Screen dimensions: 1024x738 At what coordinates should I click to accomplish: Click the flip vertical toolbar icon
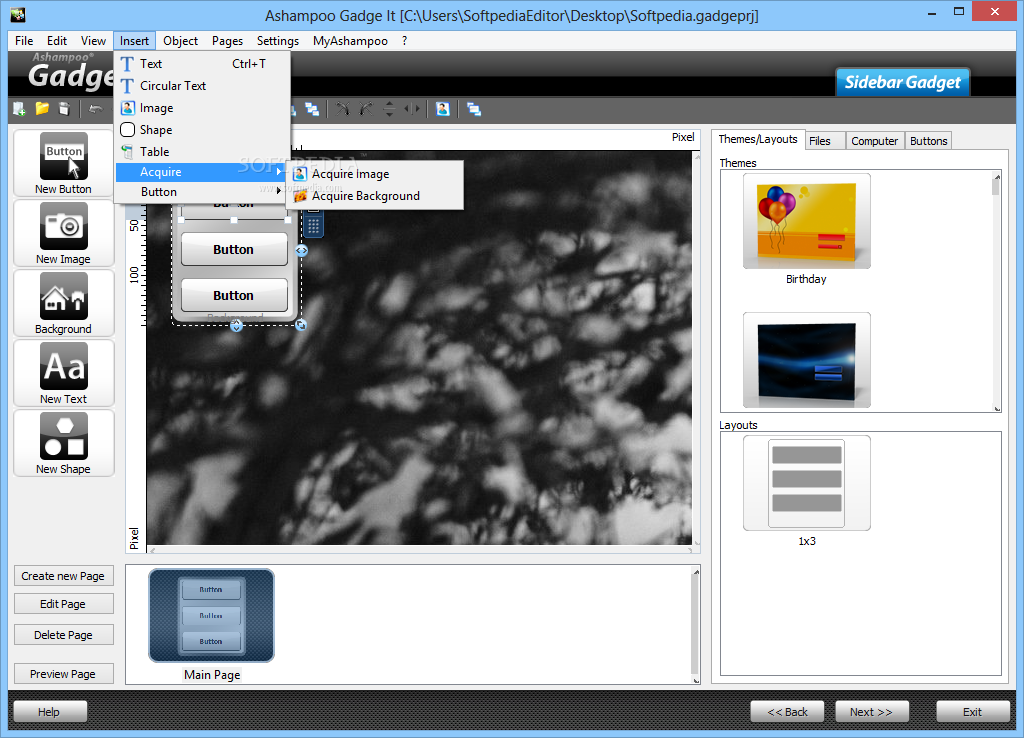coord(389,109)
